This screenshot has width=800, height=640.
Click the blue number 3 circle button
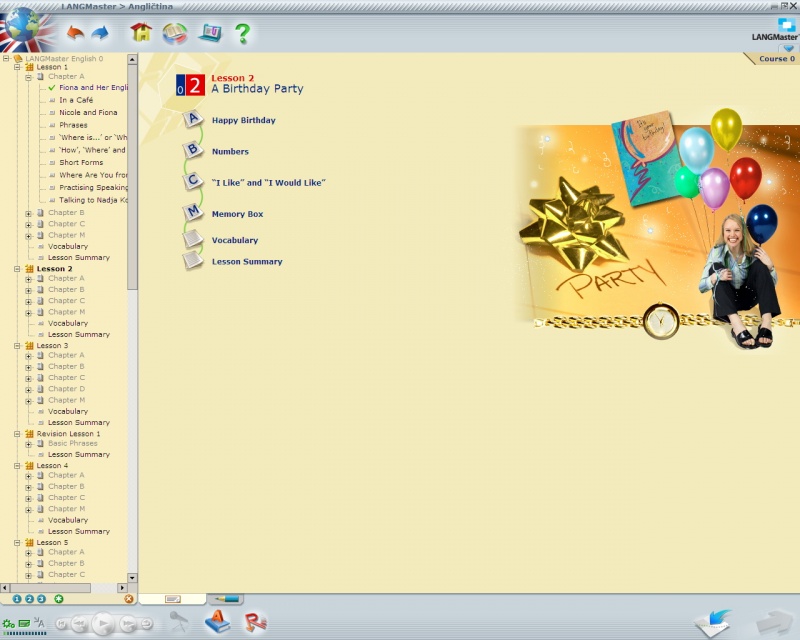tap(41, 599)
